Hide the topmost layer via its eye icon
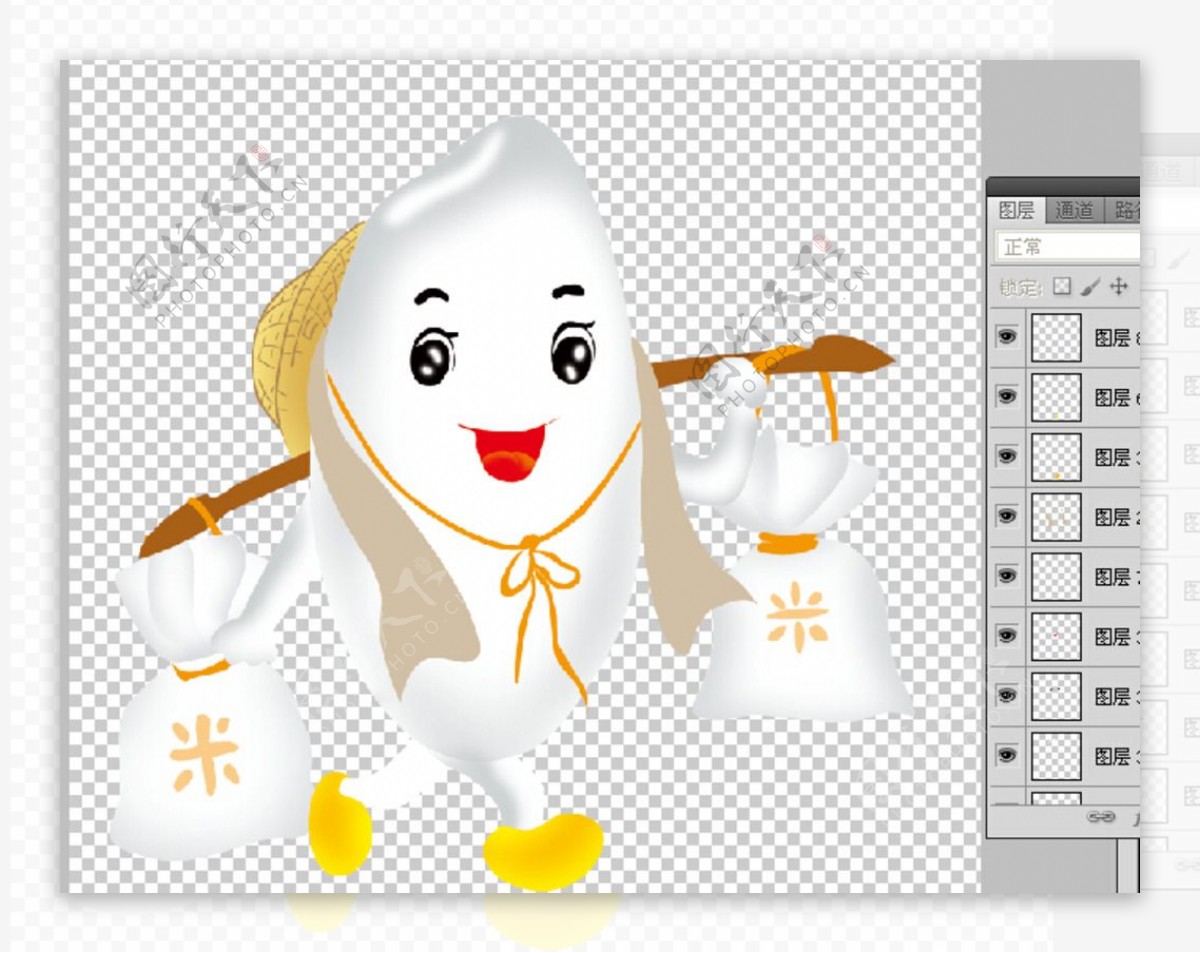The height and width of the screenshot is (953, 1200). click(x=1007, y=337)
